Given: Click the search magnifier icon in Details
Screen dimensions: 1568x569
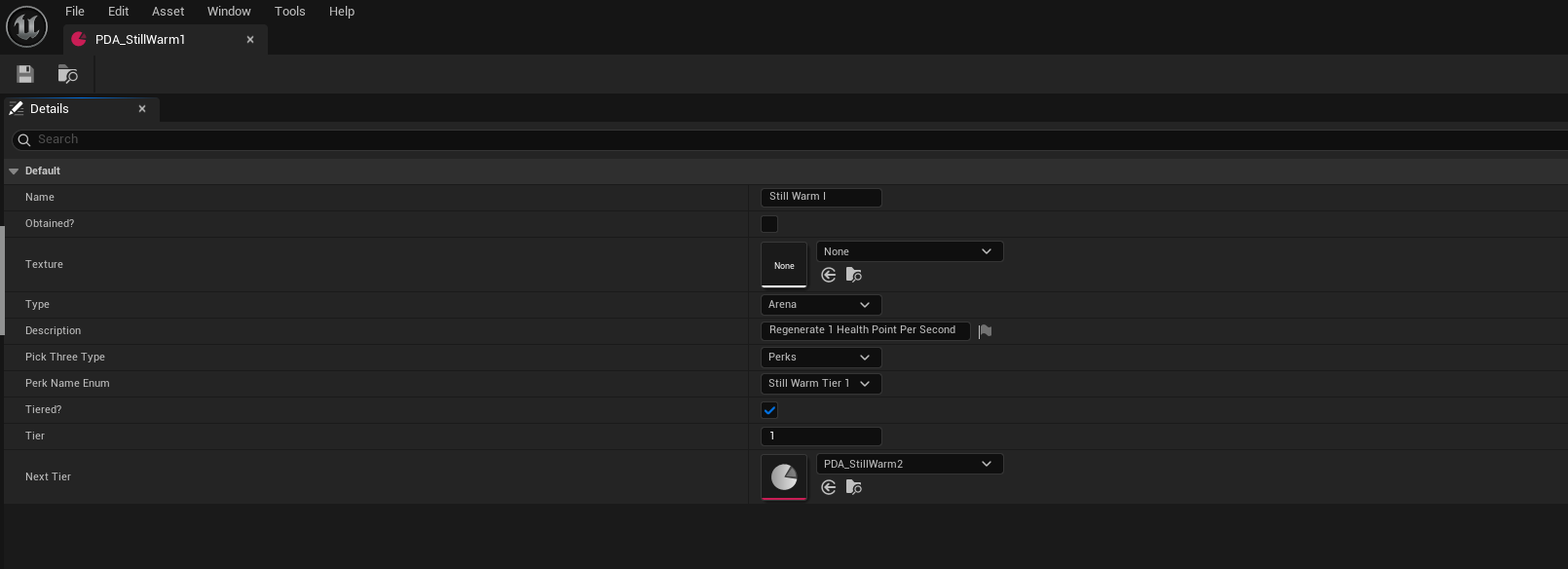Looking at the screenshot, I should [x=24, y=140].
